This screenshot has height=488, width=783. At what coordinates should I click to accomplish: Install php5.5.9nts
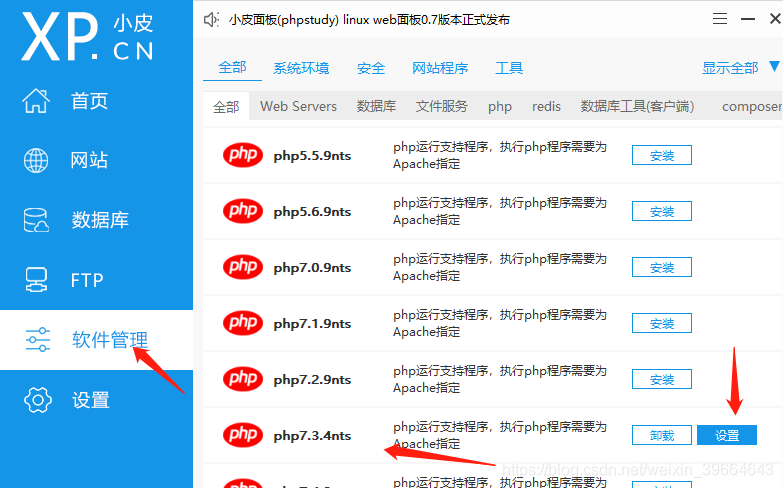coord(662,155)
